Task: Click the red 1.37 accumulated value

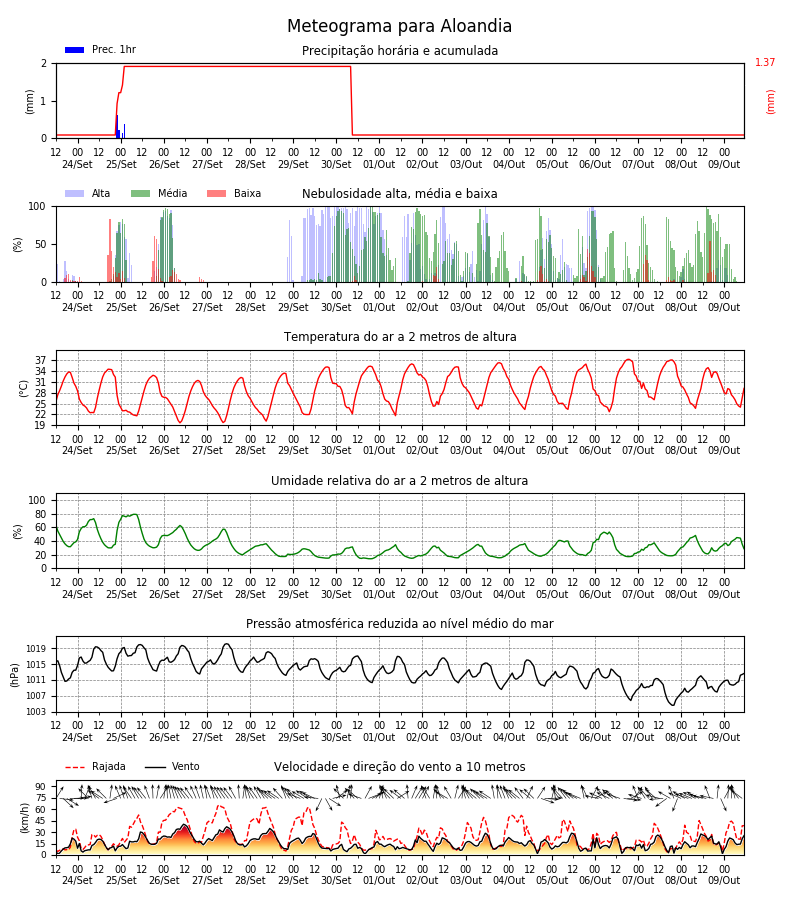Action: point(765,62)
